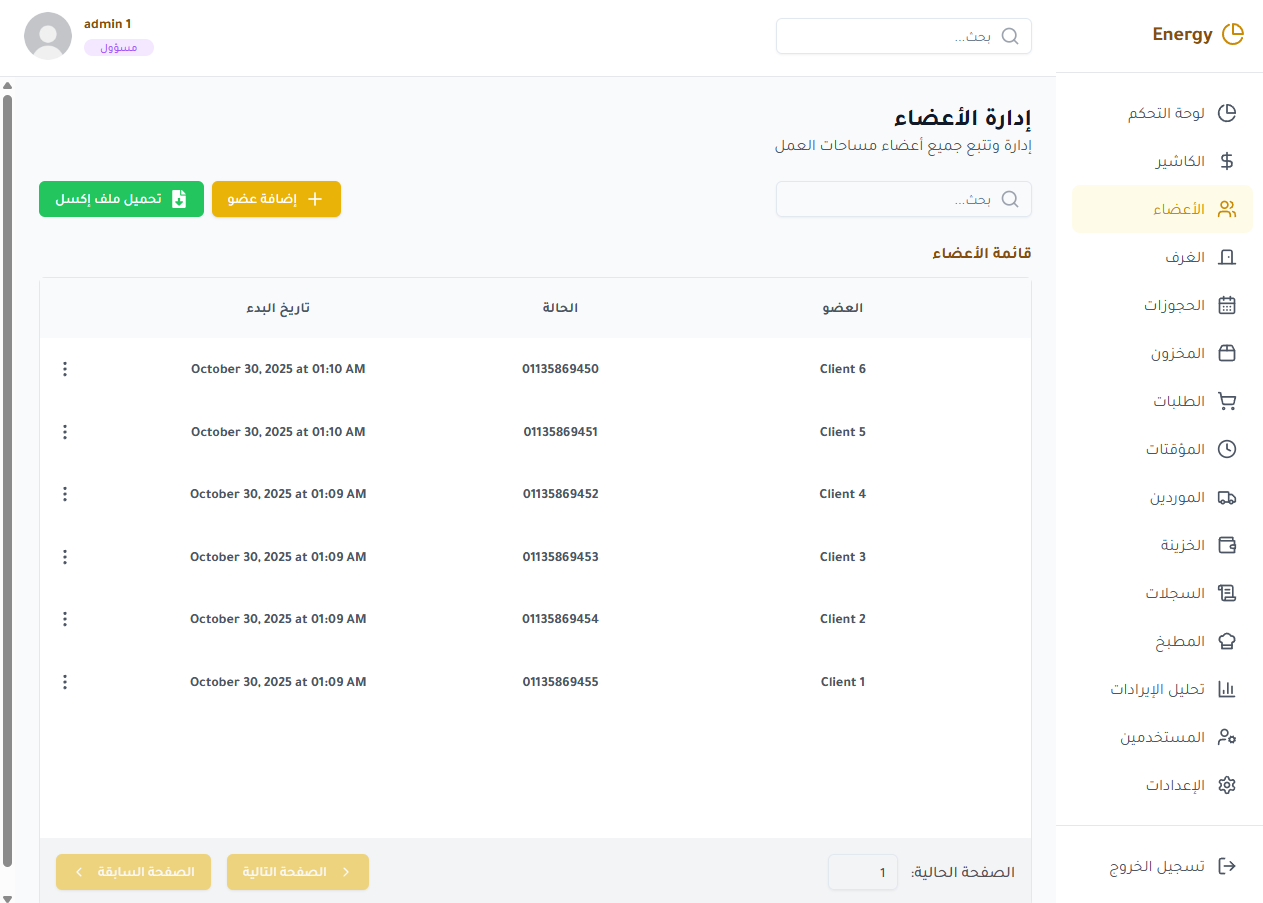The height and width of the screenshot is (903, 1263).
Task: Open the Reservations calendar icon
Action: coord(1227,305)
